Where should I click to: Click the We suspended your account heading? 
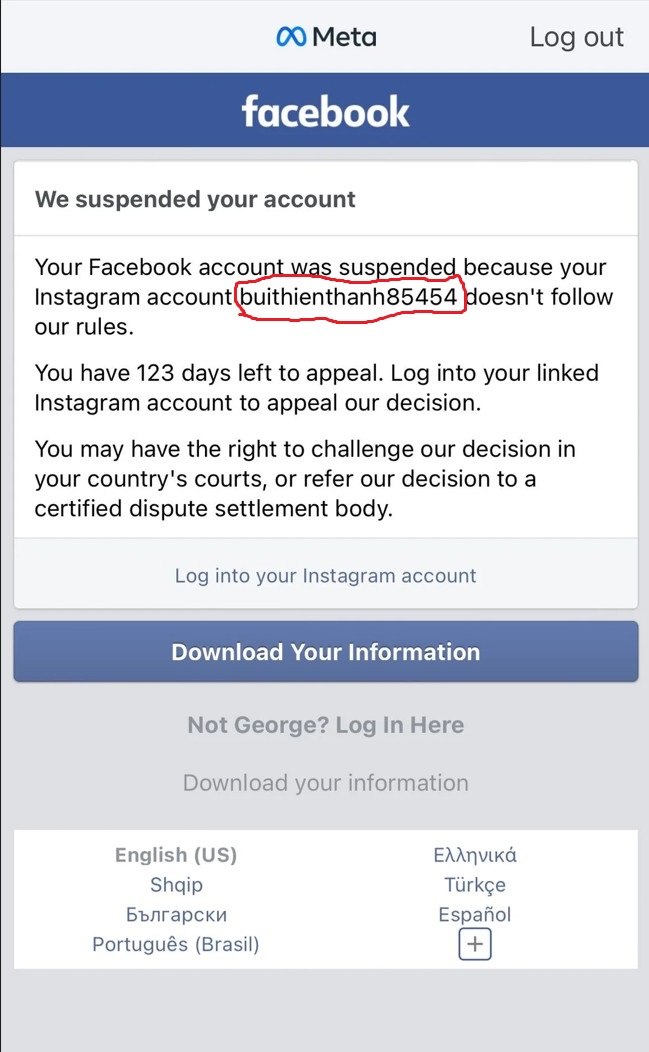point(195,199)
